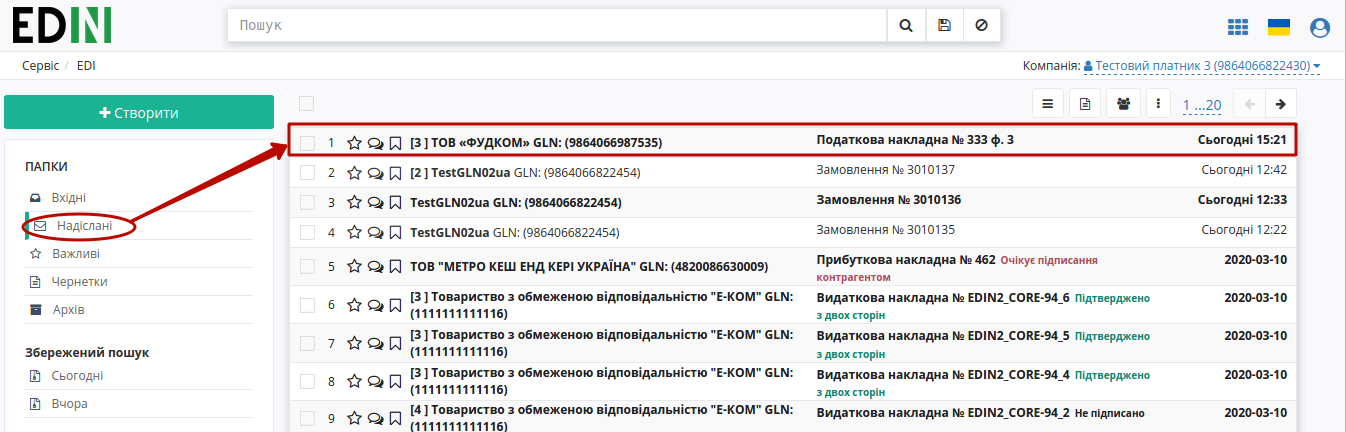The width and height of the screenshot is (1346, 432).
Task: Open comments for row 3 Замовлення № 3010136
Action: pos(375,202)
